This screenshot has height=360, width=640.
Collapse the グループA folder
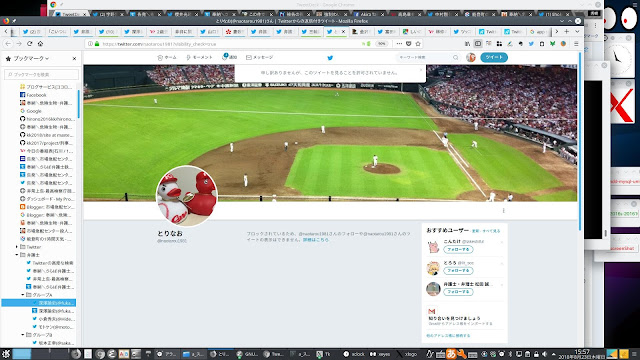23,295
